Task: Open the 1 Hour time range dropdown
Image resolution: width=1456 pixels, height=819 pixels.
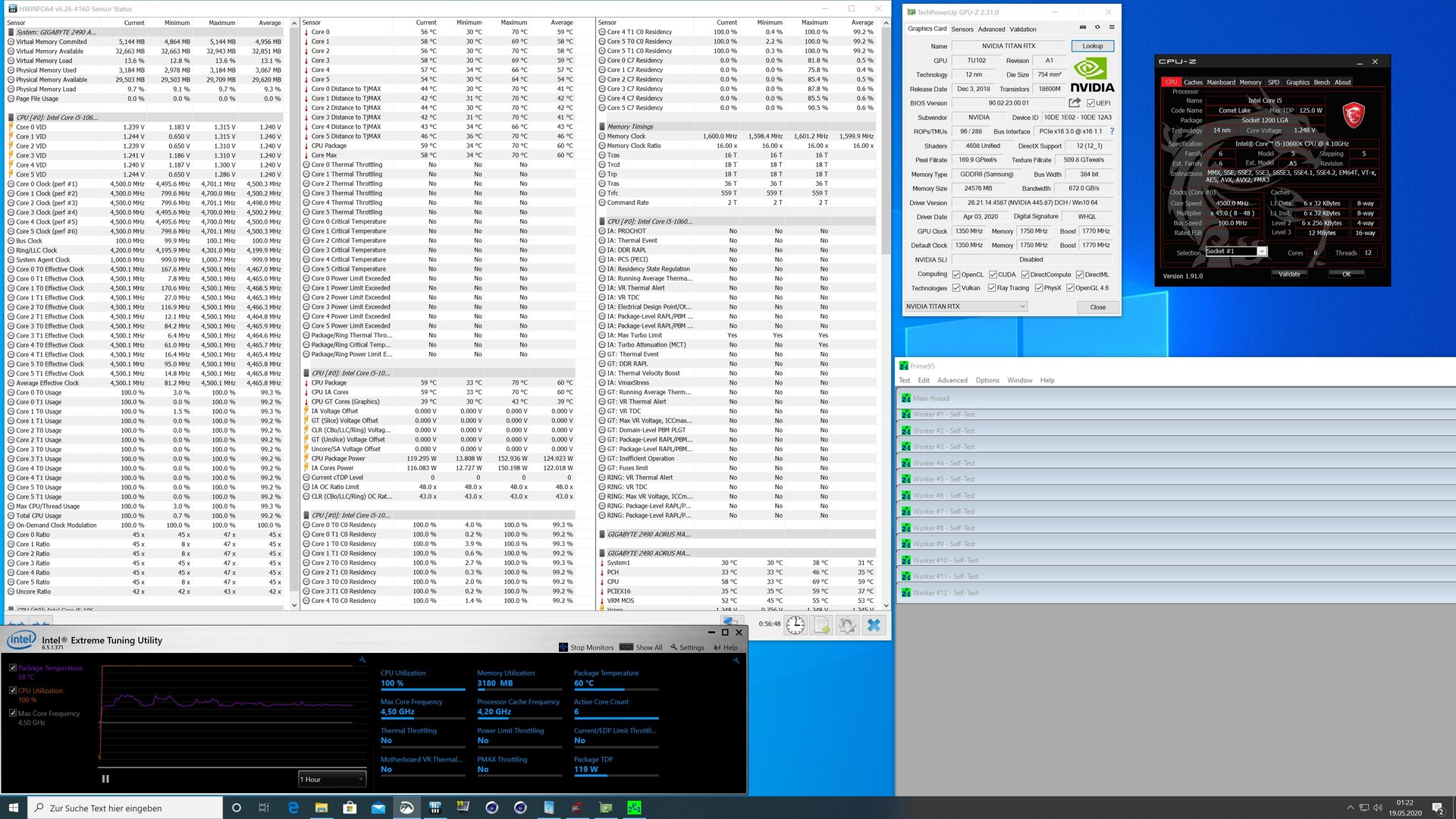Action: [332, 779]
